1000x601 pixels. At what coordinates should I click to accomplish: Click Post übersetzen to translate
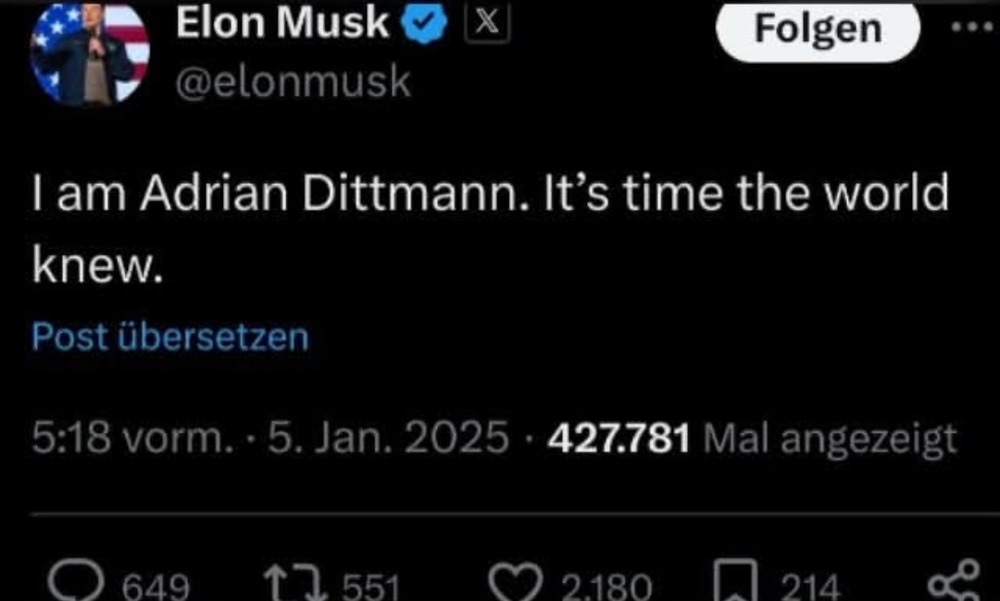click(x=170, y=338)
